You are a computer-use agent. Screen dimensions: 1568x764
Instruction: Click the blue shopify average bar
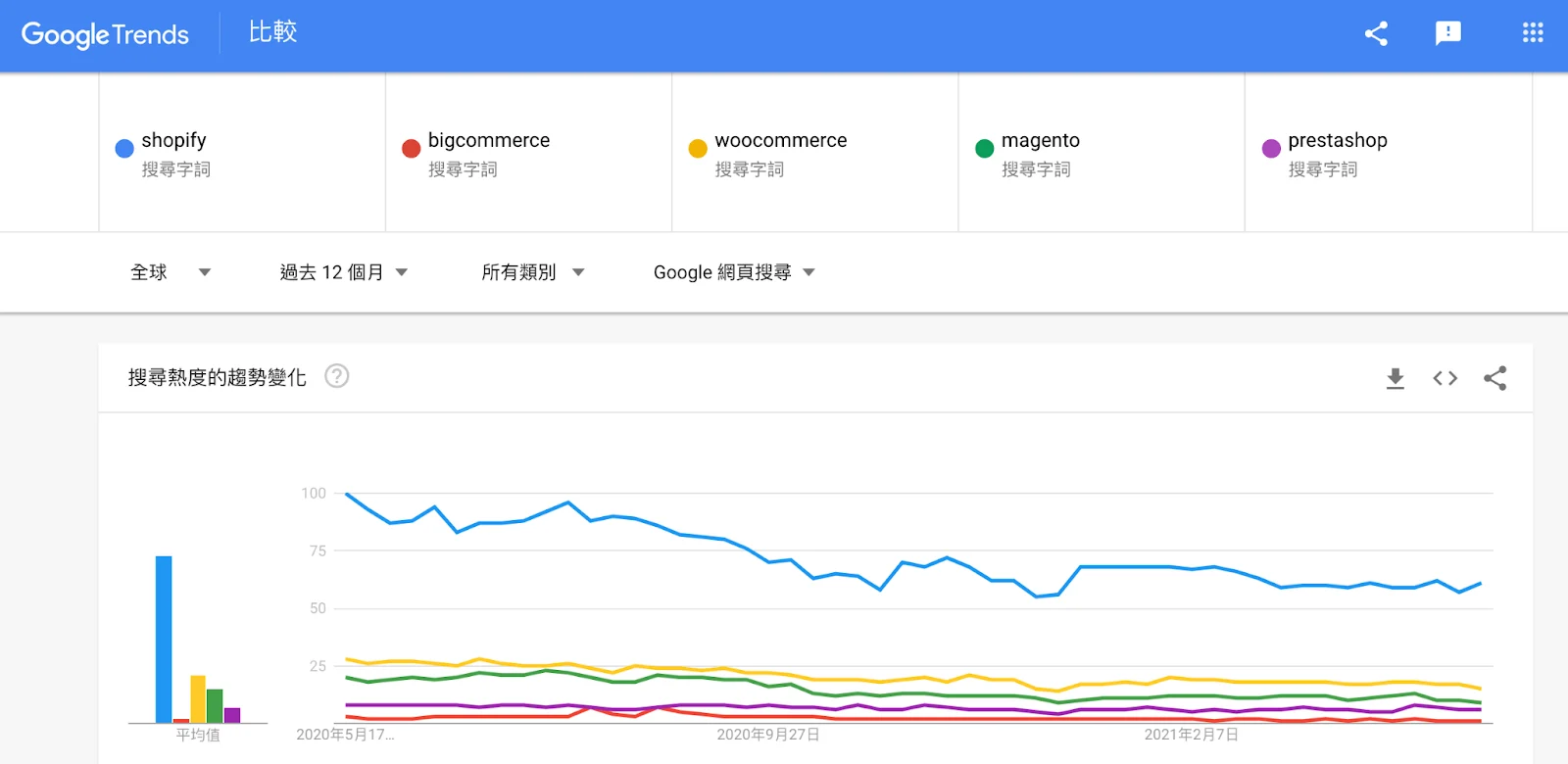[164, 637]
